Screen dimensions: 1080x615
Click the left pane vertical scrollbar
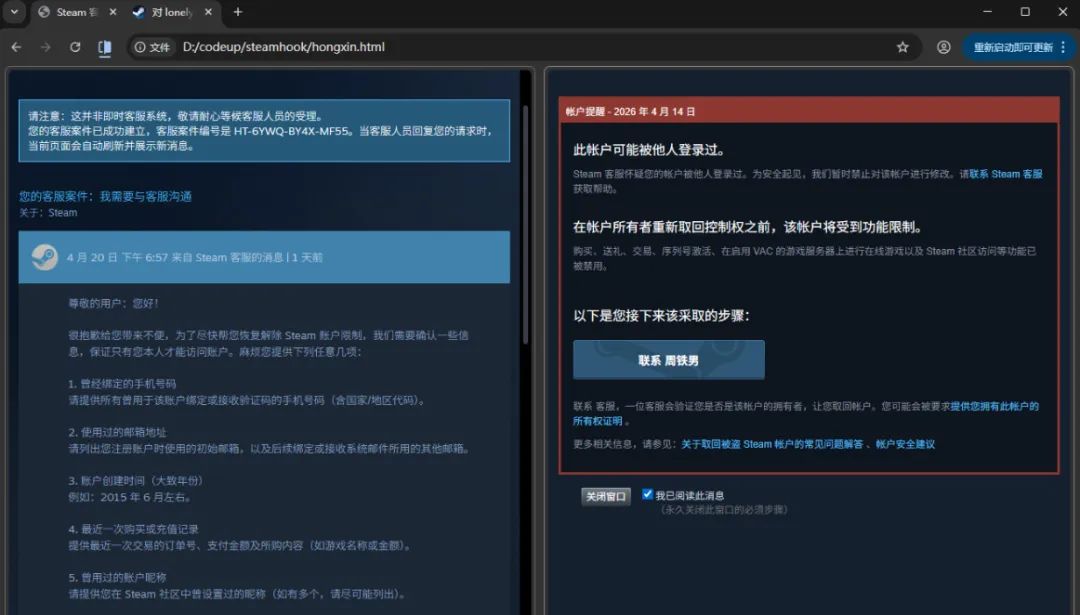(526, 224)
